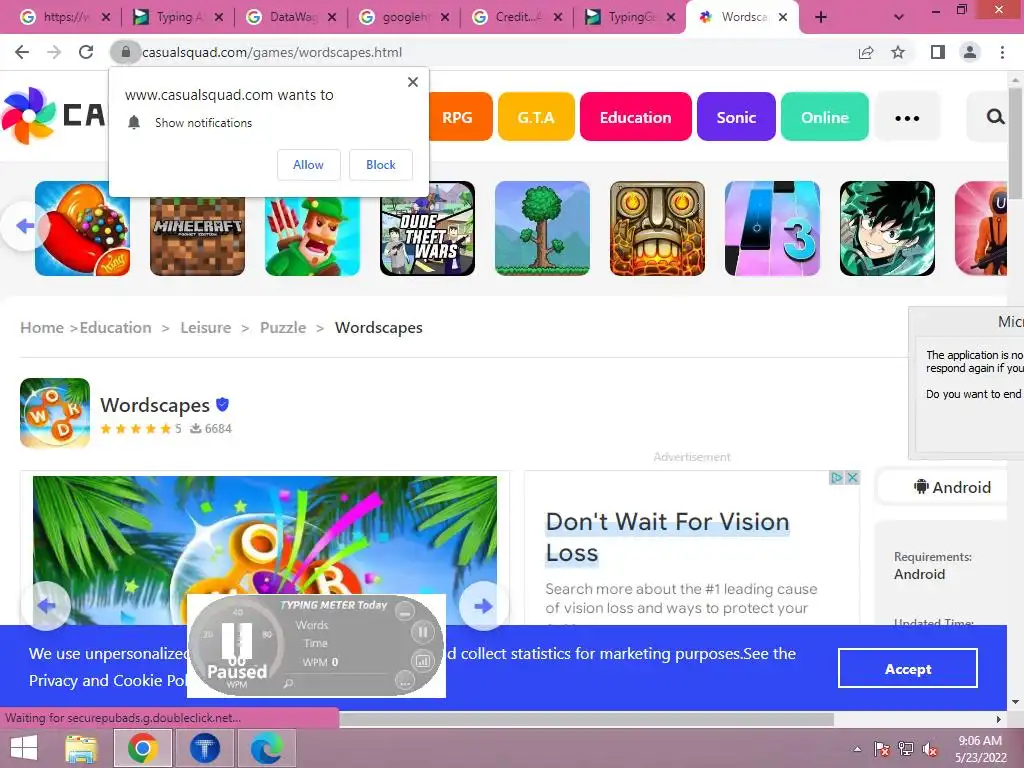Click Typing Meter search magnifier icon
This screenshot has height=768, width=1024.
click(289, 683)
